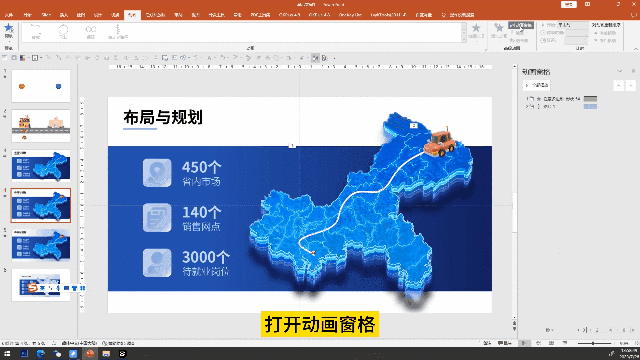The image size is (640, 360).
Task: Click the gray timing bar of first animation
Action: pyautogui.click(x=590, y=99)
